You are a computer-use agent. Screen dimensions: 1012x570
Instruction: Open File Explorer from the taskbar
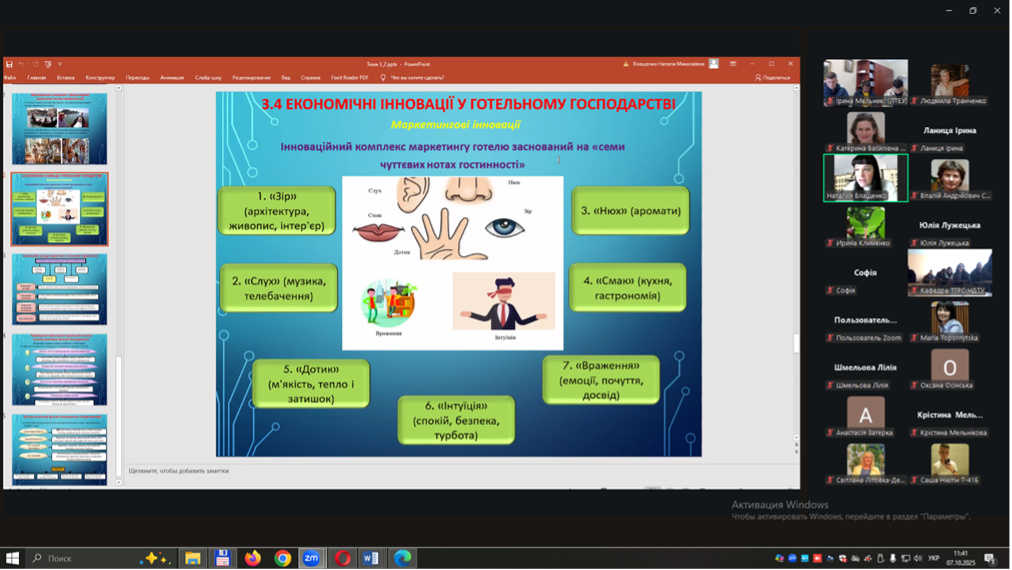(x=193, y=558)
